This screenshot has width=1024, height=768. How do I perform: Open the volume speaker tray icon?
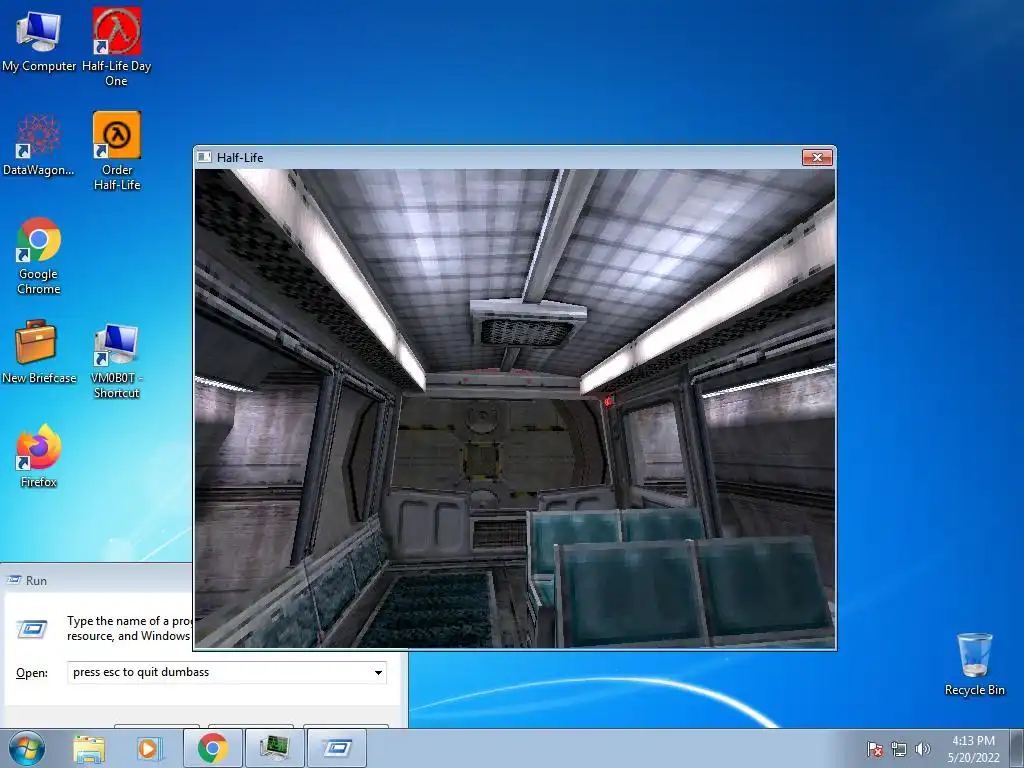tap(922, 749)
